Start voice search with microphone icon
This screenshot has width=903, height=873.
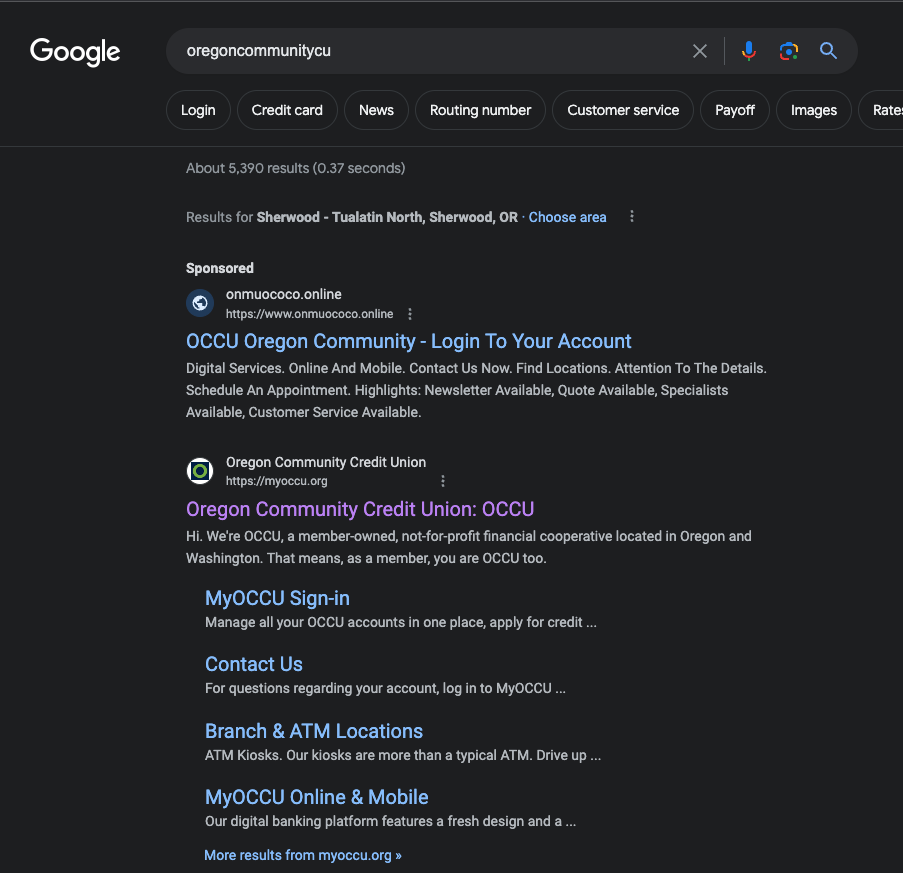point(749,51)
